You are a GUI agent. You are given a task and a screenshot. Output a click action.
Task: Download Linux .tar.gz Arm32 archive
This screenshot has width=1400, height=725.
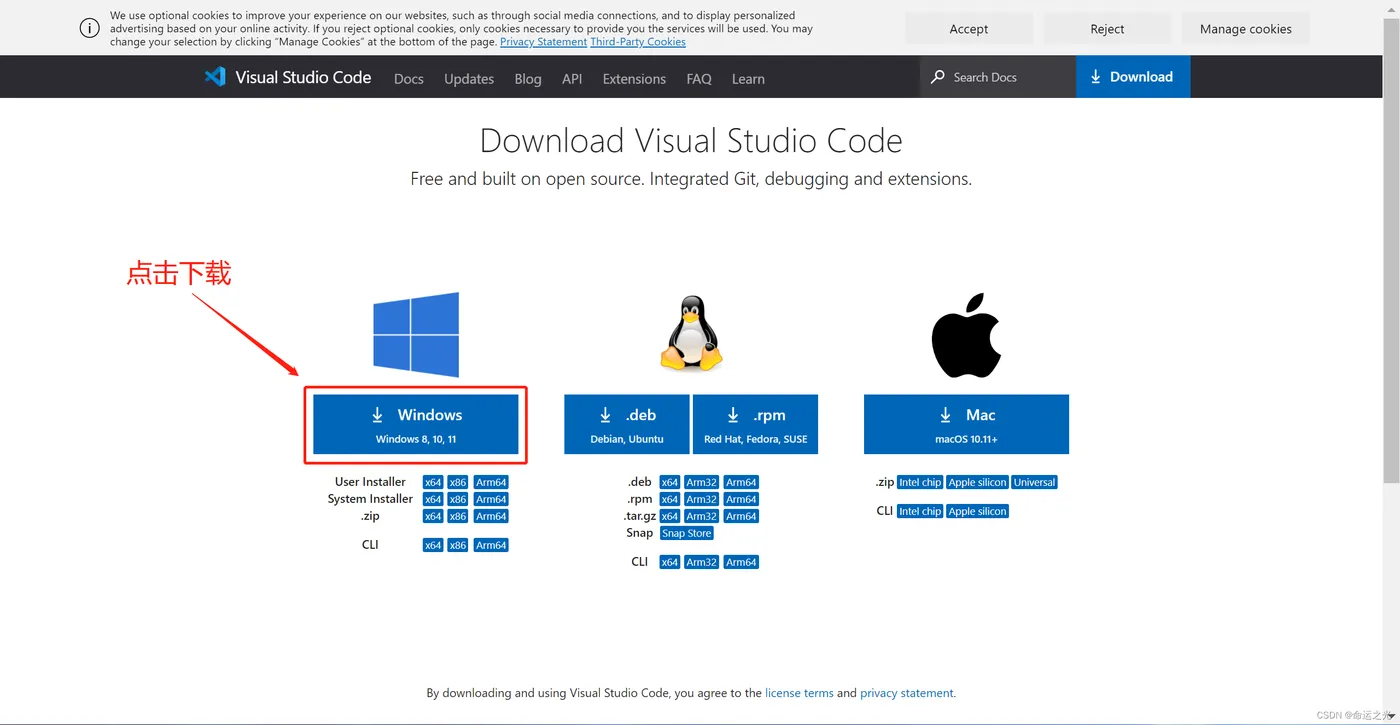pos(701,516)
